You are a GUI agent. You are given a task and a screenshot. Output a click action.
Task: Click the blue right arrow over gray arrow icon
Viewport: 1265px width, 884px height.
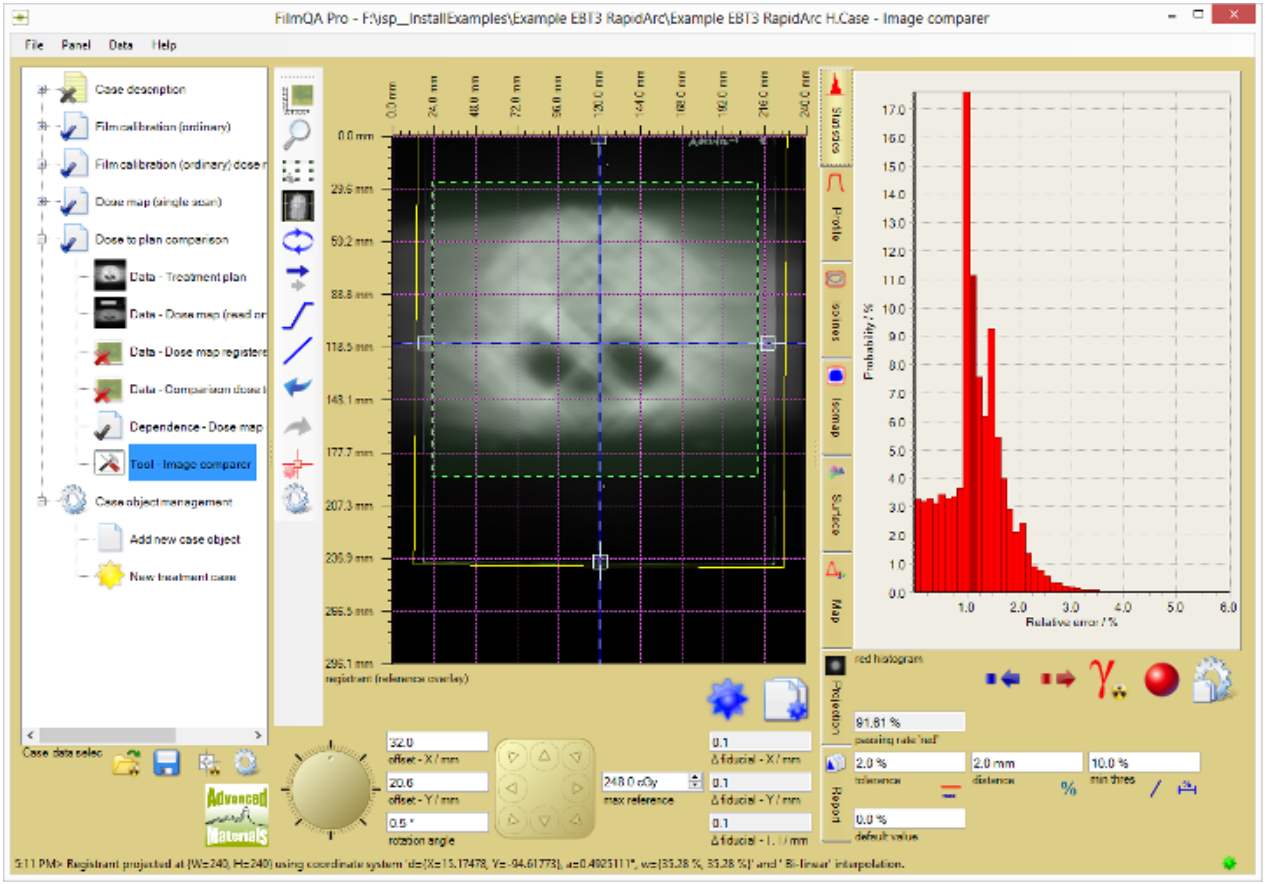298,277
